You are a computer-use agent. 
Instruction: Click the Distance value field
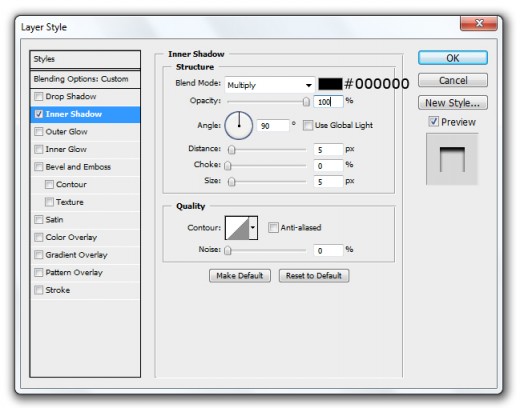point(328,150)
